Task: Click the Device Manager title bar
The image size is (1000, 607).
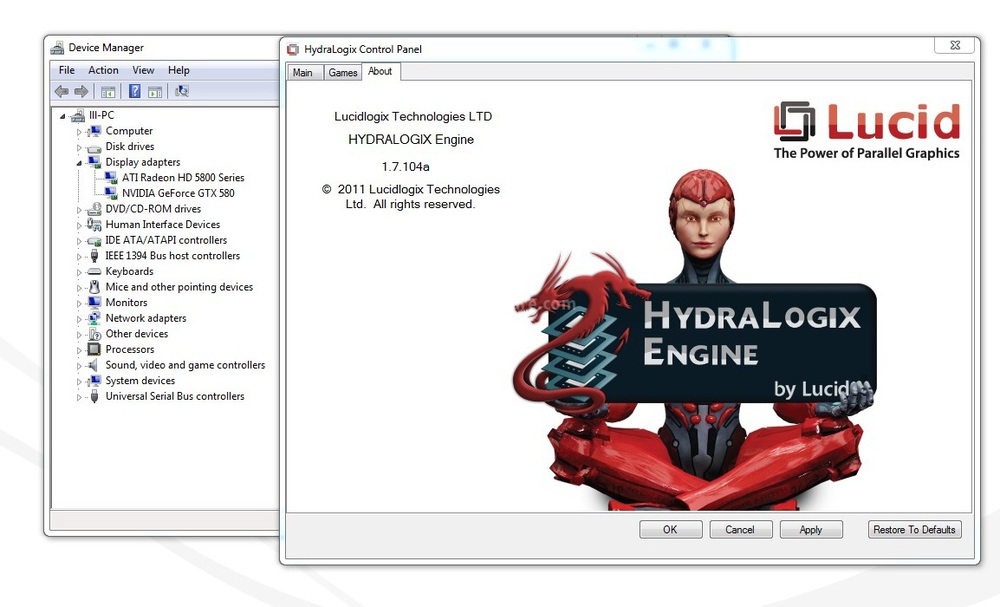Action: coord(164,48)
